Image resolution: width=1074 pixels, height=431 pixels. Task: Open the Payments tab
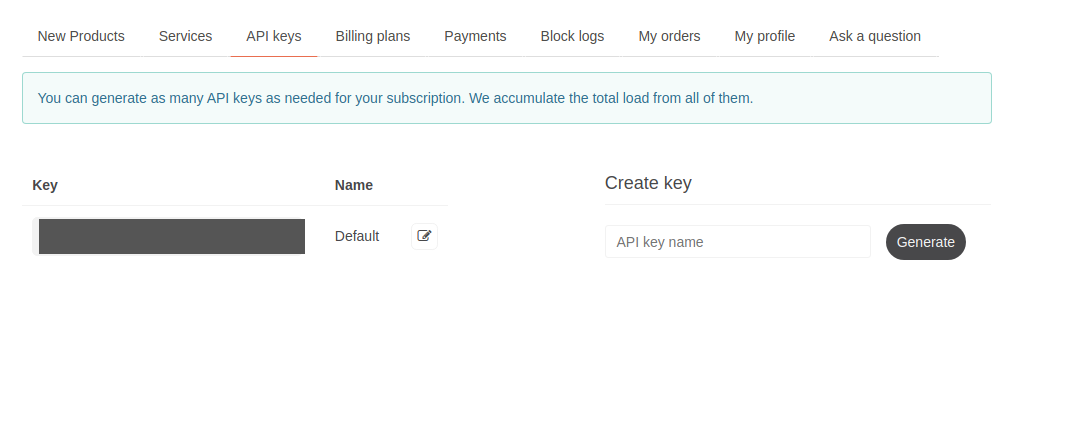point(475,36)
